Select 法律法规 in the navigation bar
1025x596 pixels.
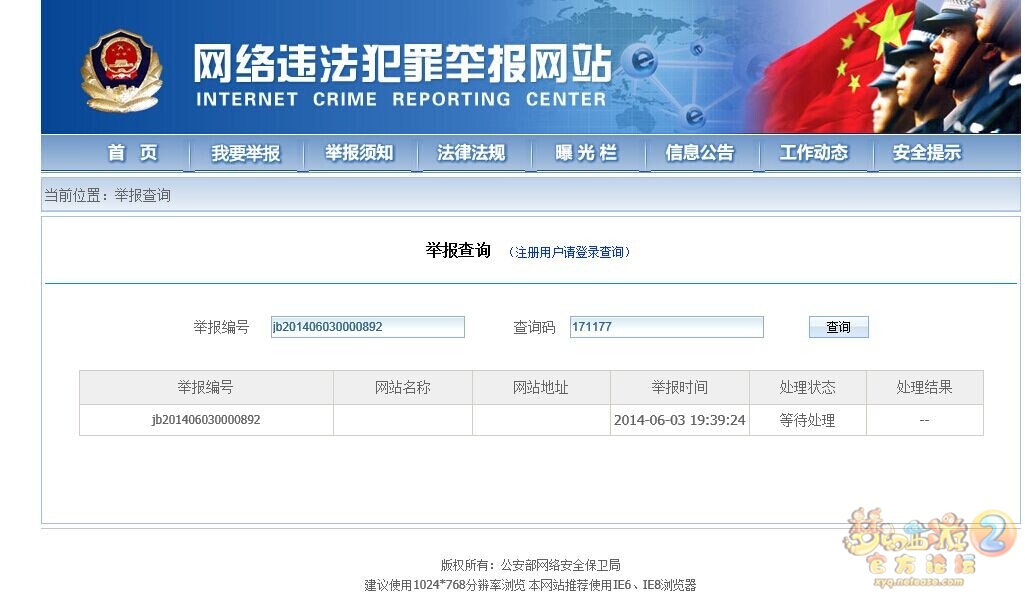pyautogui.click(x=471, y=153)
